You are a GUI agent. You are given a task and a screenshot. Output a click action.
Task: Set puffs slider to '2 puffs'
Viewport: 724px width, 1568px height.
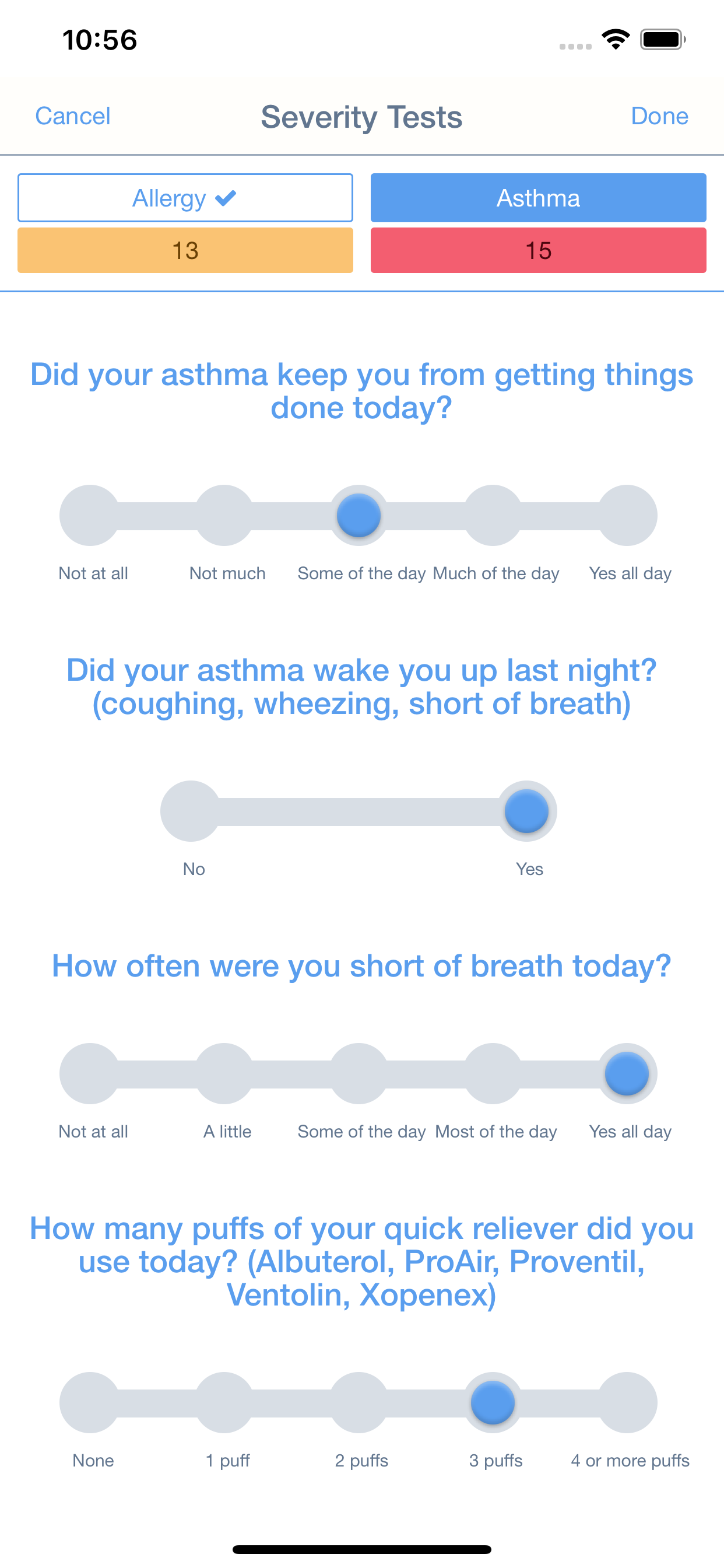[359, 1402]
